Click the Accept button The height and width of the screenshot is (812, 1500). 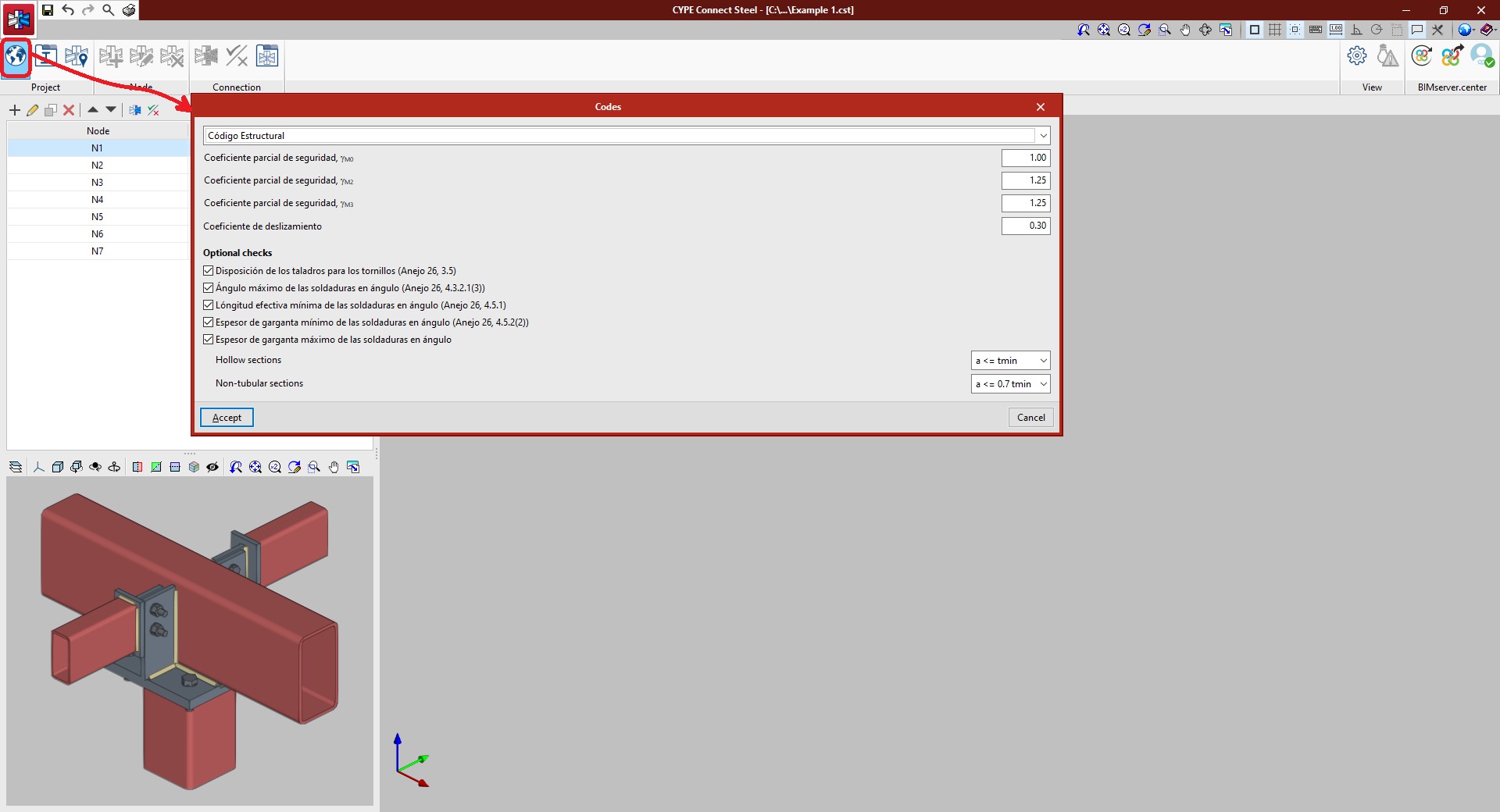tap(227, 418)
